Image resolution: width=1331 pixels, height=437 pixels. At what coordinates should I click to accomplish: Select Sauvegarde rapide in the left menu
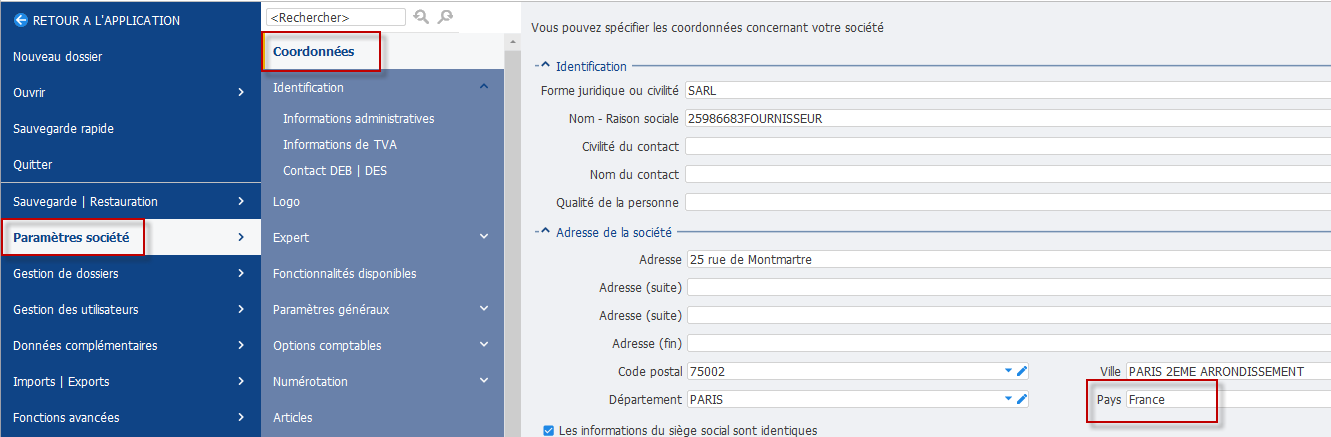pyautogui.click(x=130, y=129)
